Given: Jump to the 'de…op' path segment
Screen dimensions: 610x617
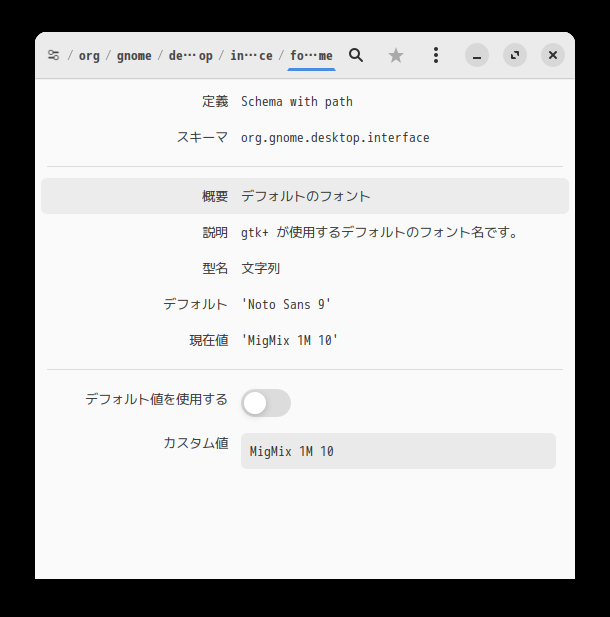Looking at the screenshot, I should pos(190,56).
